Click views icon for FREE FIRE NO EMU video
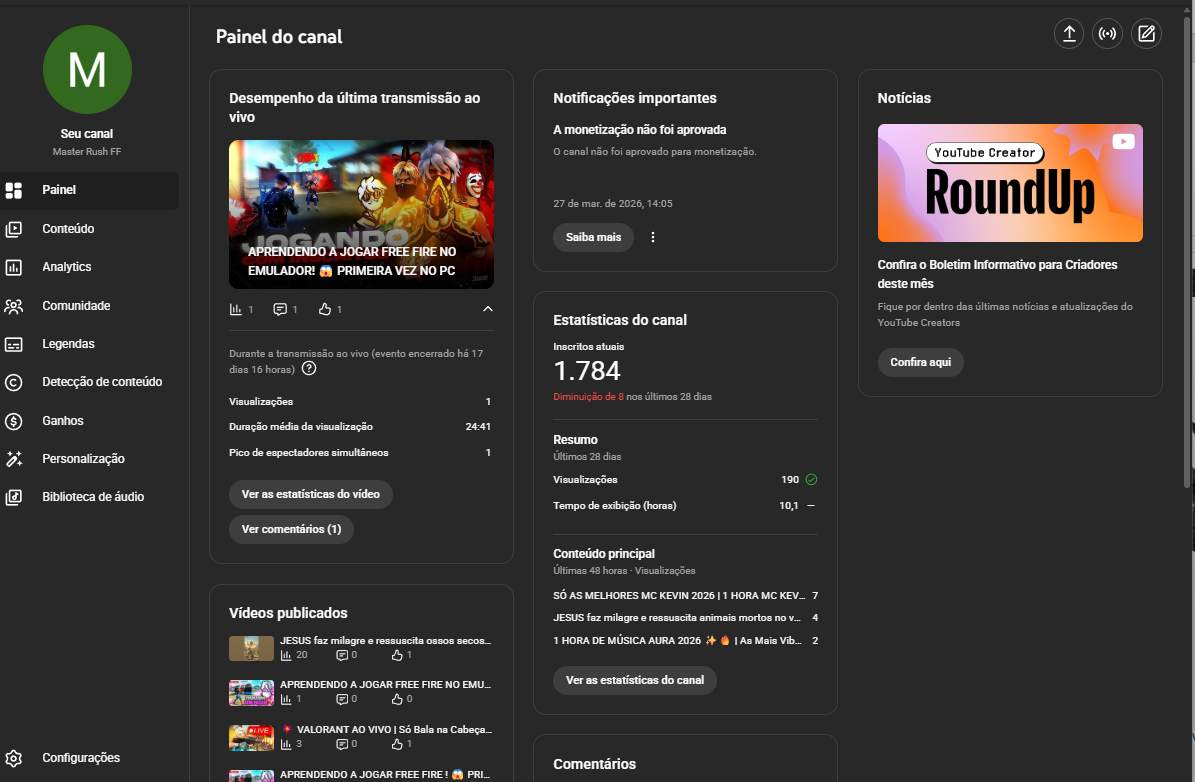1195x782 pixels. coord(286,700)
